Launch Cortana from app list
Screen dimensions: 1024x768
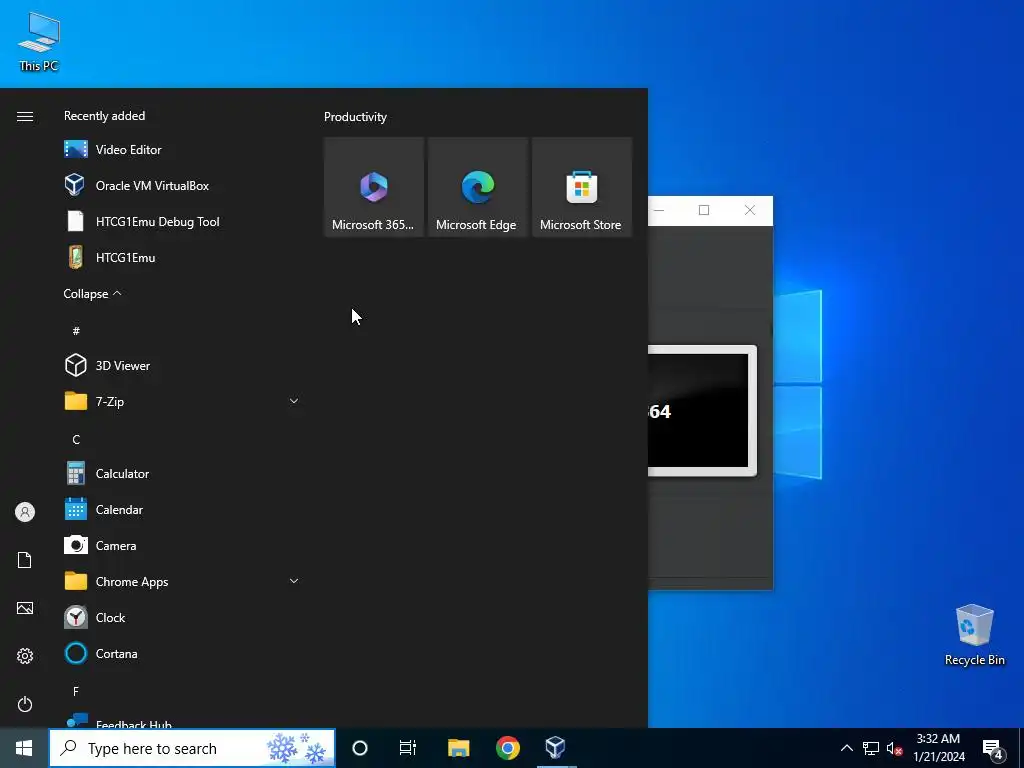click(x=182, y=653)
